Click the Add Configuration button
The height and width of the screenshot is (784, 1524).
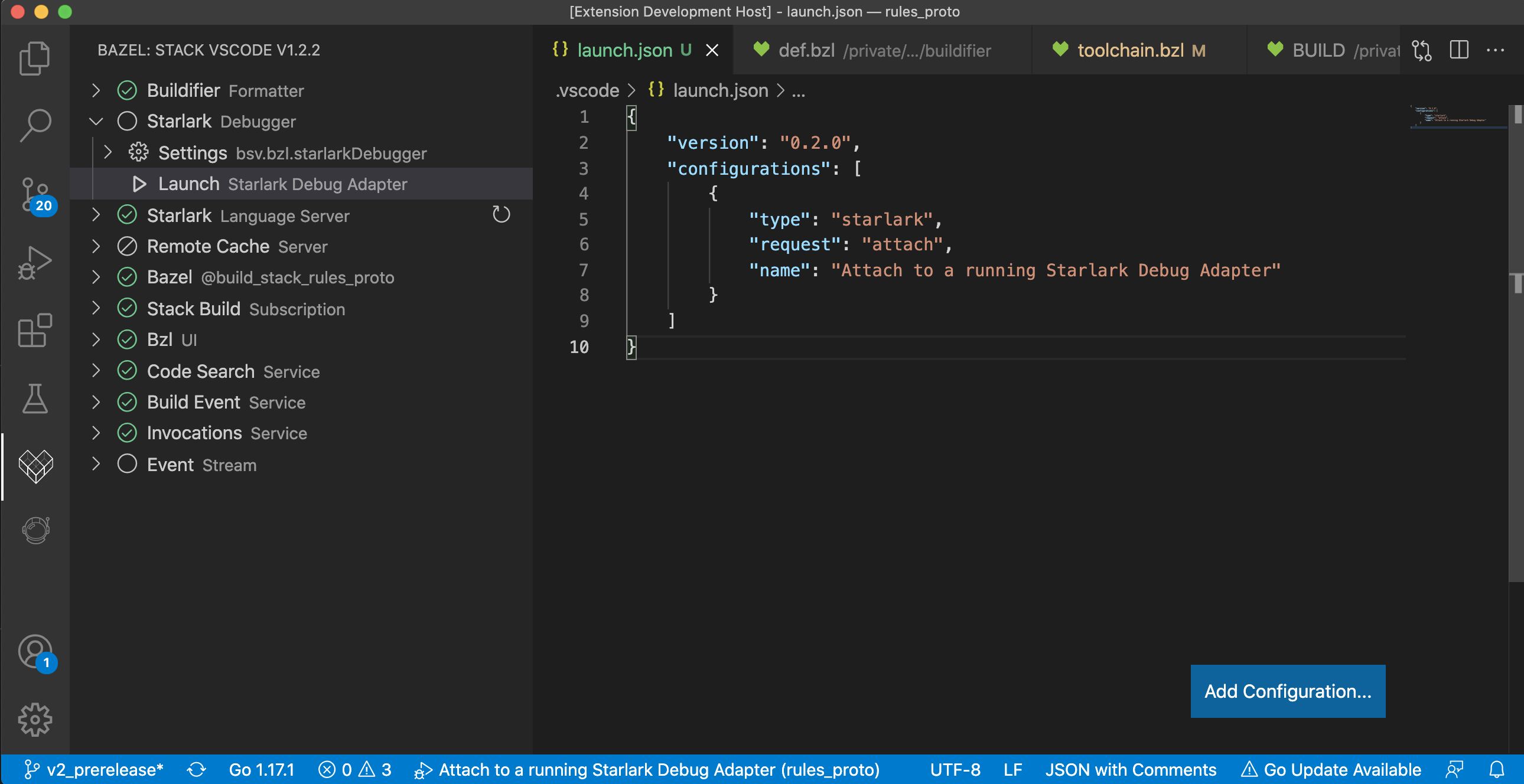[1287, 691]
